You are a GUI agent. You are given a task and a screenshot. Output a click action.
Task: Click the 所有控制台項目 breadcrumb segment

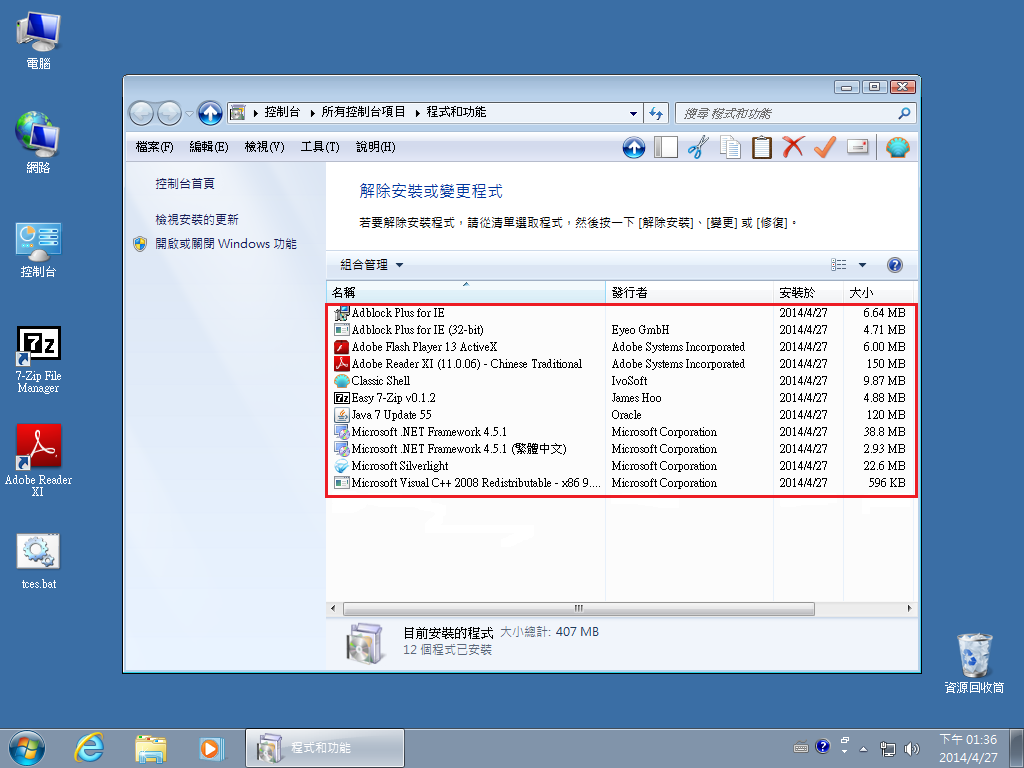(x=363, y=112)
